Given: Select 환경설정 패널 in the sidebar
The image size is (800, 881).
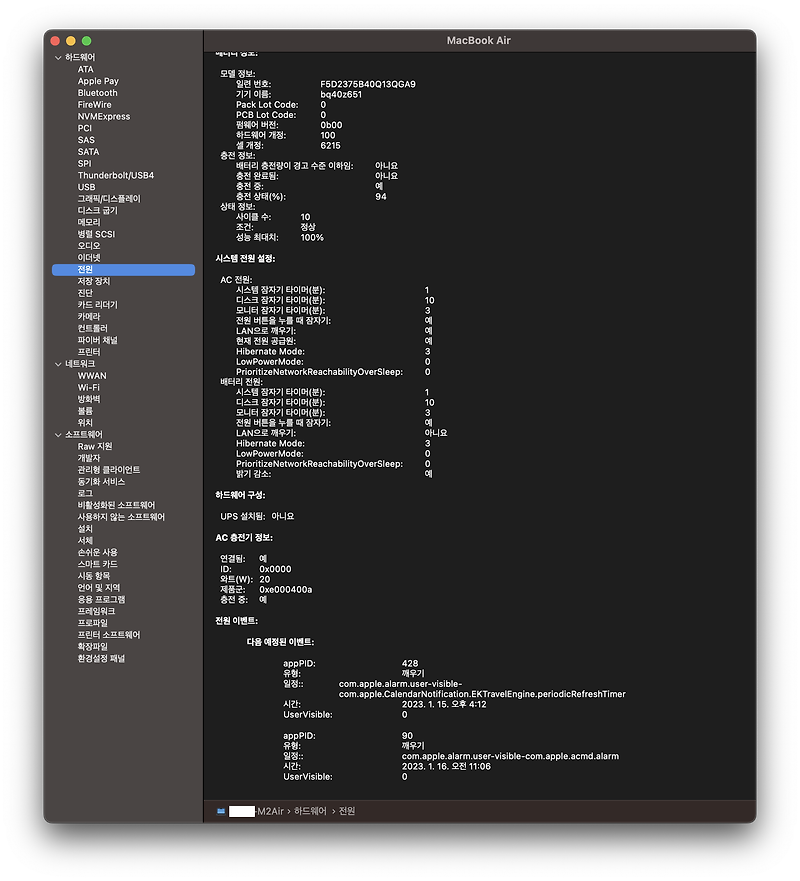Looking at the screenshot, I should coord(101,659).
